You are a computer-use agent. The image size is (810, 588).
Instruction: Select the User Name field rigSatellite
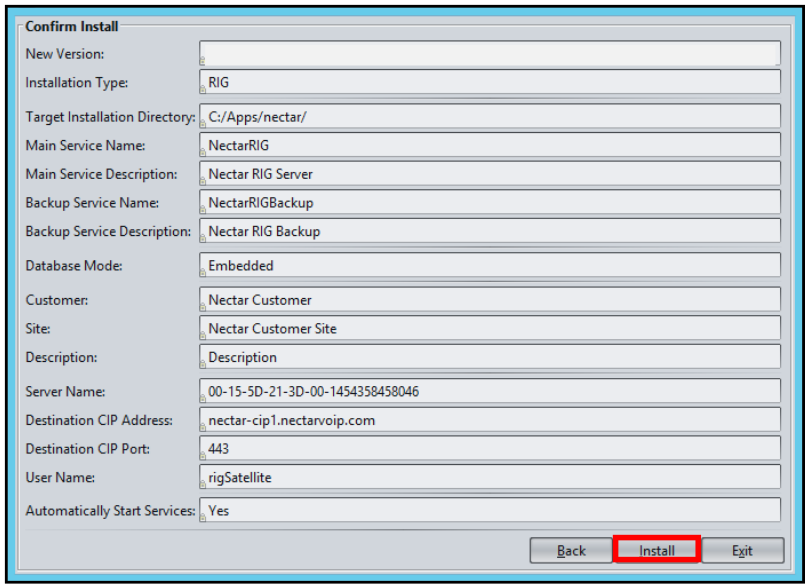pyautogui.click(x=490, y=477)
